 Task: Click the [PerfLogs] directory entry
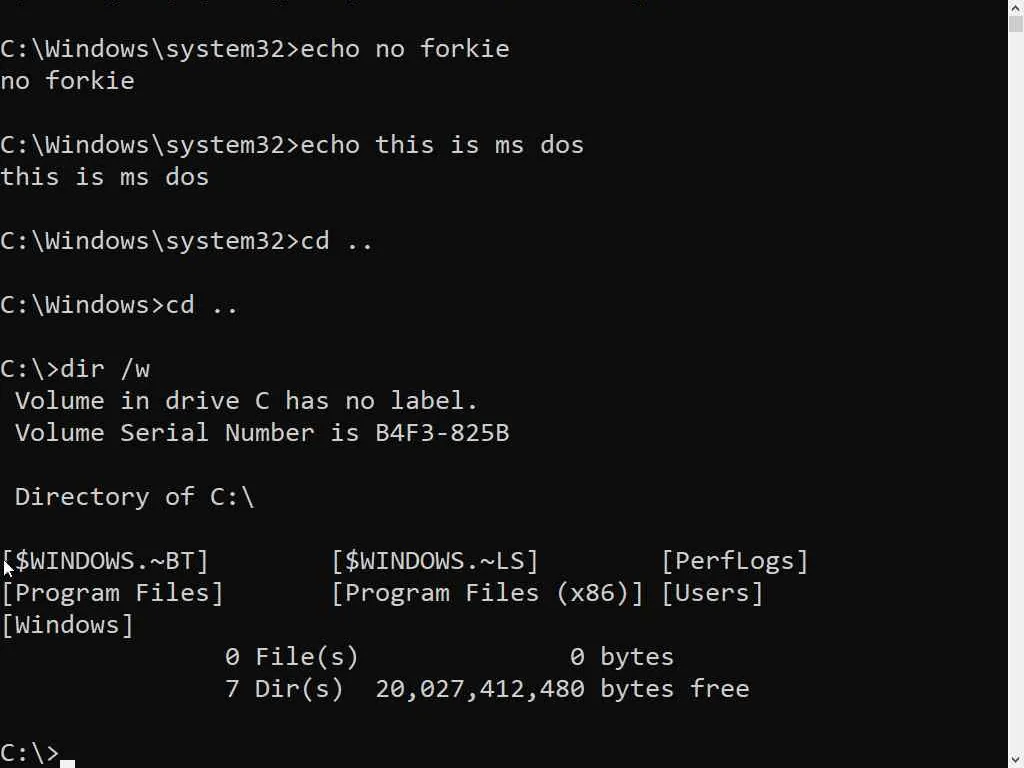[x=735, y=561]
